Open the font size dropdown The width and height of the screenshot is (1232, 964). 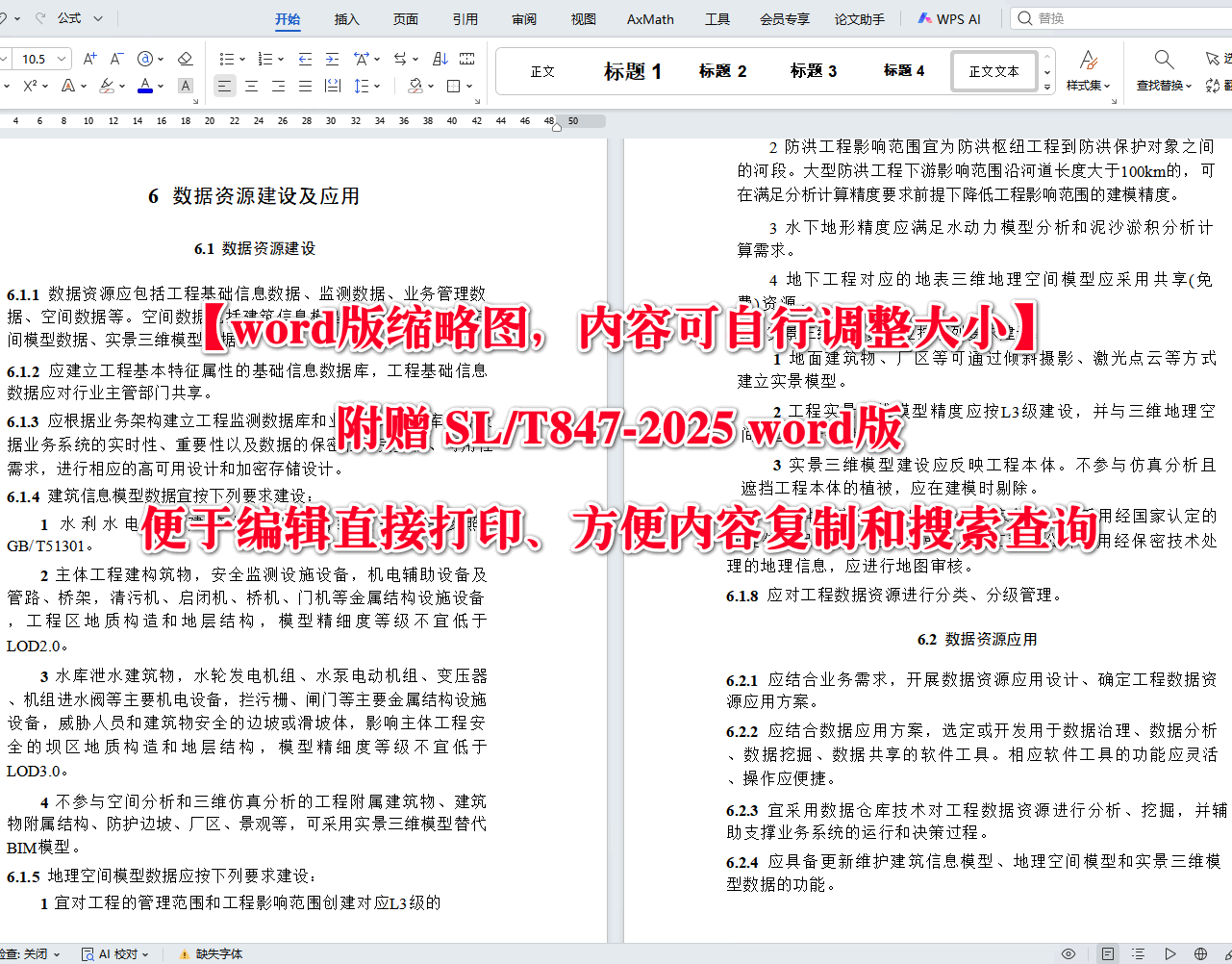[x=60, y=58]
